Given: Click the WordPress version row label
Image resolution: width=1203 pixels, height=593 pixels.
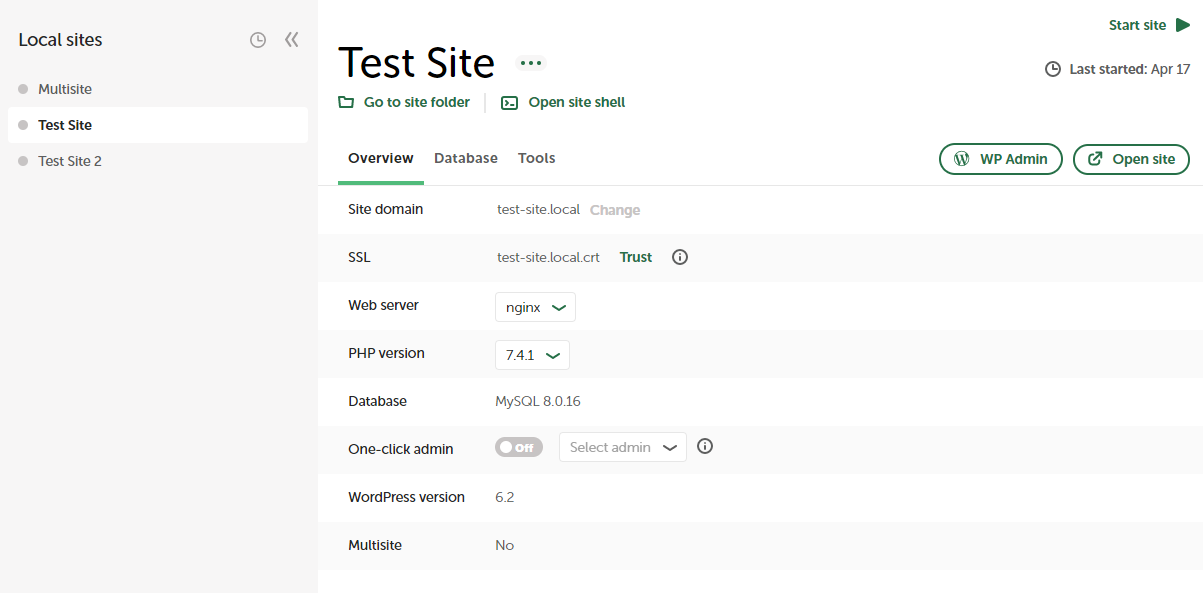Looking at the screenshot, I should tap(407, 497).
